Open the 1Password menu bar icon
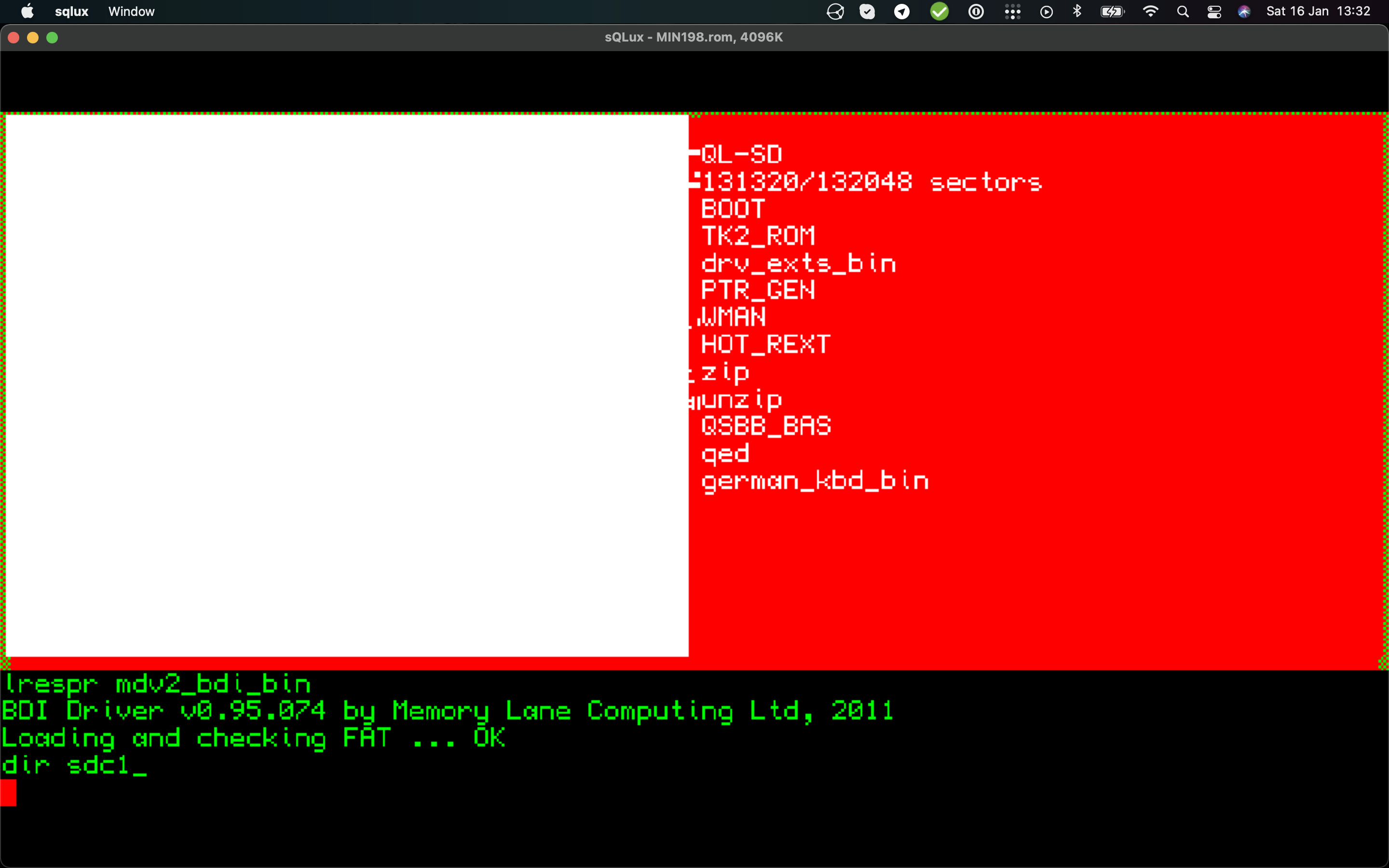 click(x=976, y=12)
